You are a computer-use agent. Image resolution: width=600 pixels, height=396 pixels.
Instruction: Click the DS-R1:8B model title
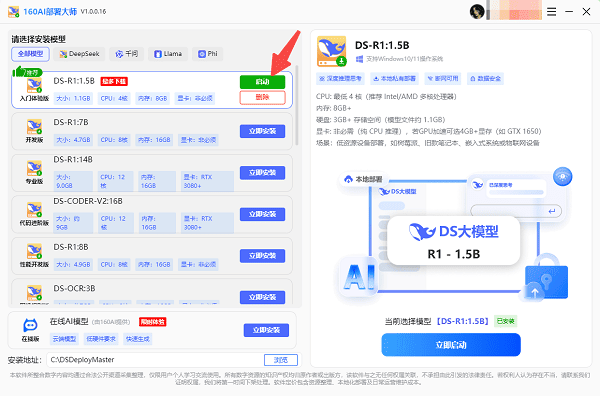coord(71,247)
